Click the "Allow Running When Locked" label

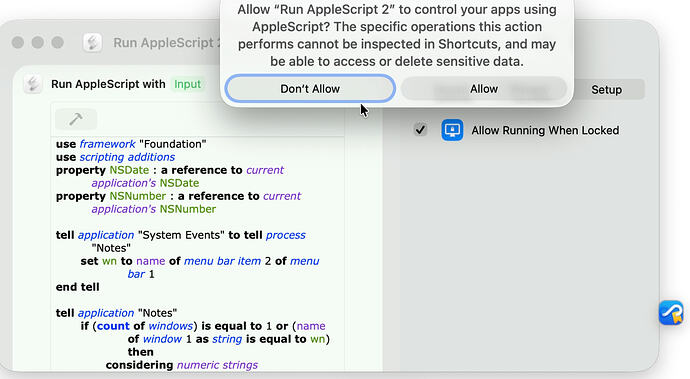click(545, 130)
